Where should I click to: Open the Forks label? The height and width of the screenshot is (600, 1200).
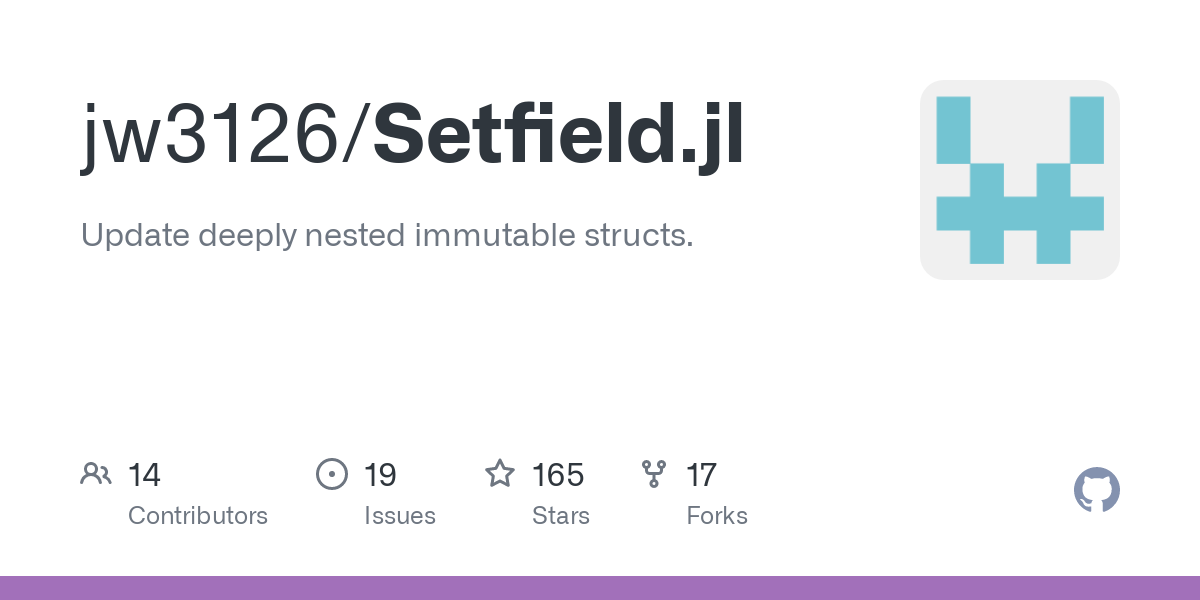pos(717,516)
